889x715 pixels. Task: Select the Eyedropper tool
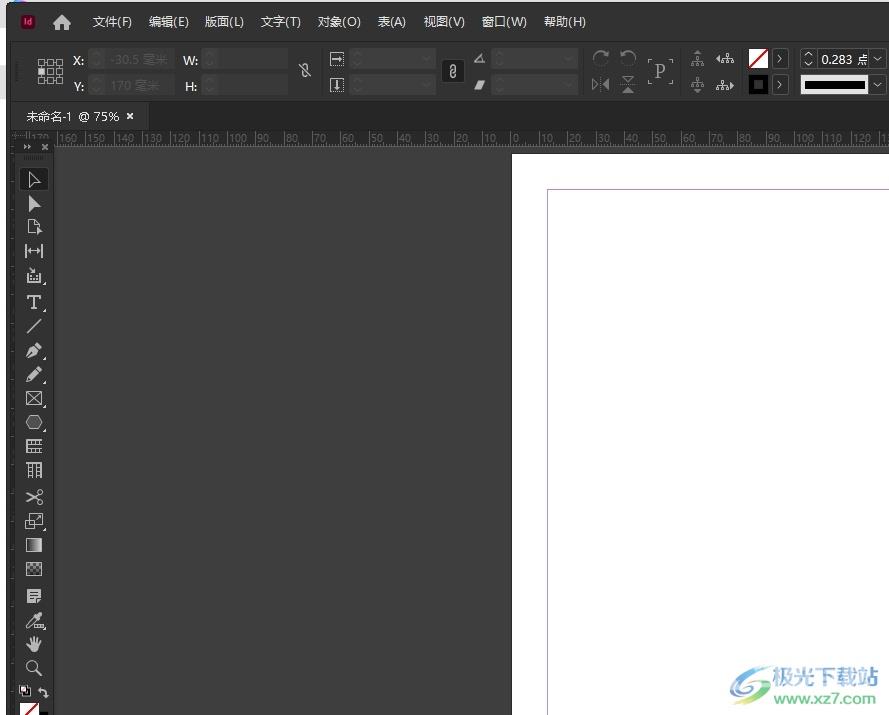click(x=34, y=621)
